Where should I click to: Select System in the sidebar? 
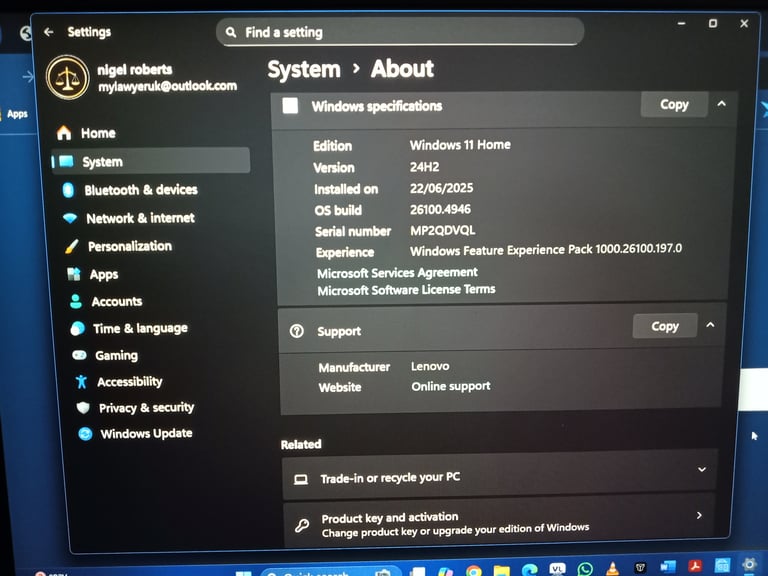click(x=151, y=161)
